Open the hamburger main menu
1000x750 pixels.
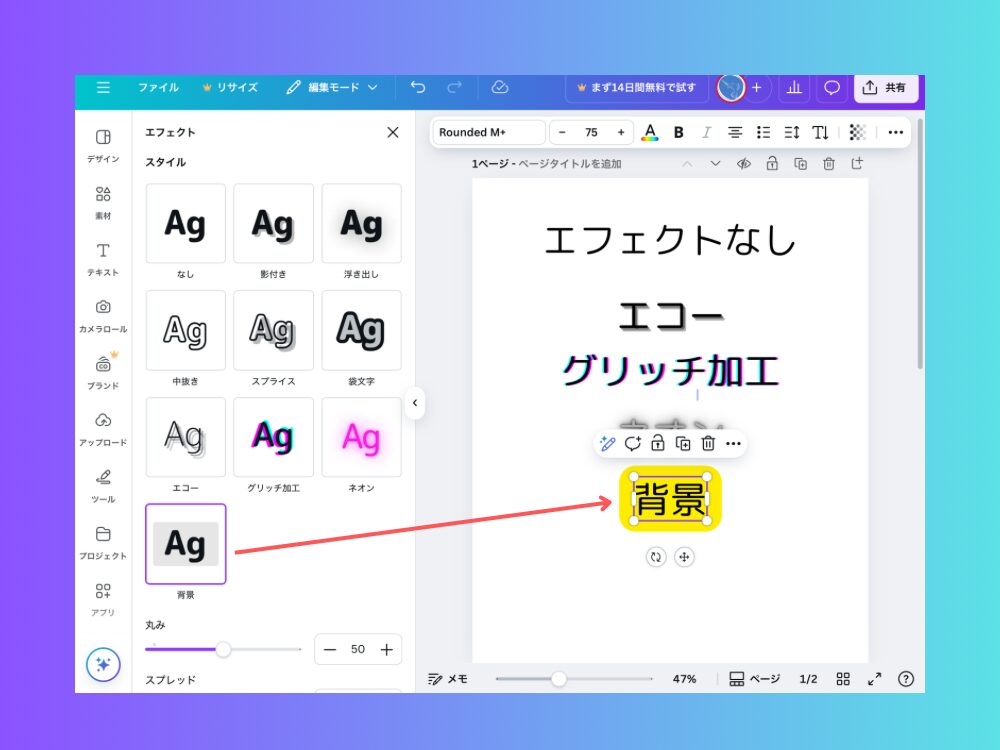pos(103,87)
